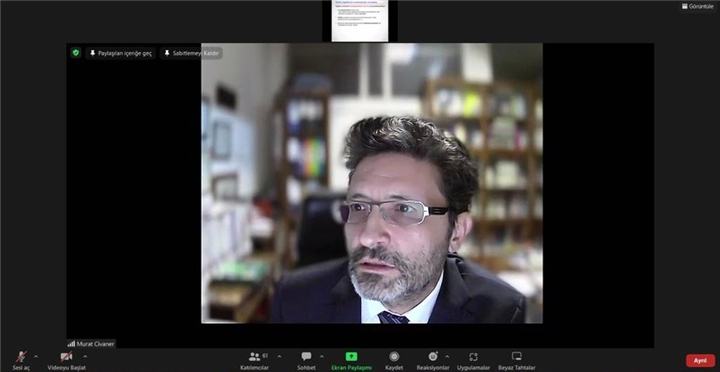Open the Uygulamalar apps icon

(473, 357)
